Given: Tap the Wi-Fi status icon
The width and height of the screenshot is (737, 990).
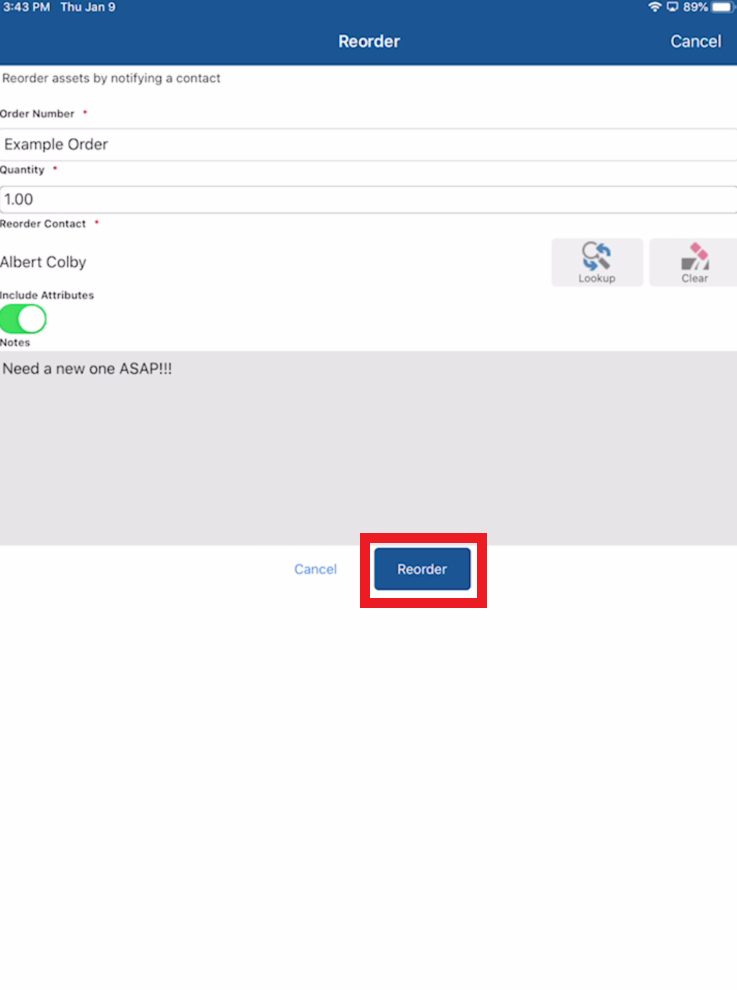Looking at the screenshot, I should click(654, 8).
